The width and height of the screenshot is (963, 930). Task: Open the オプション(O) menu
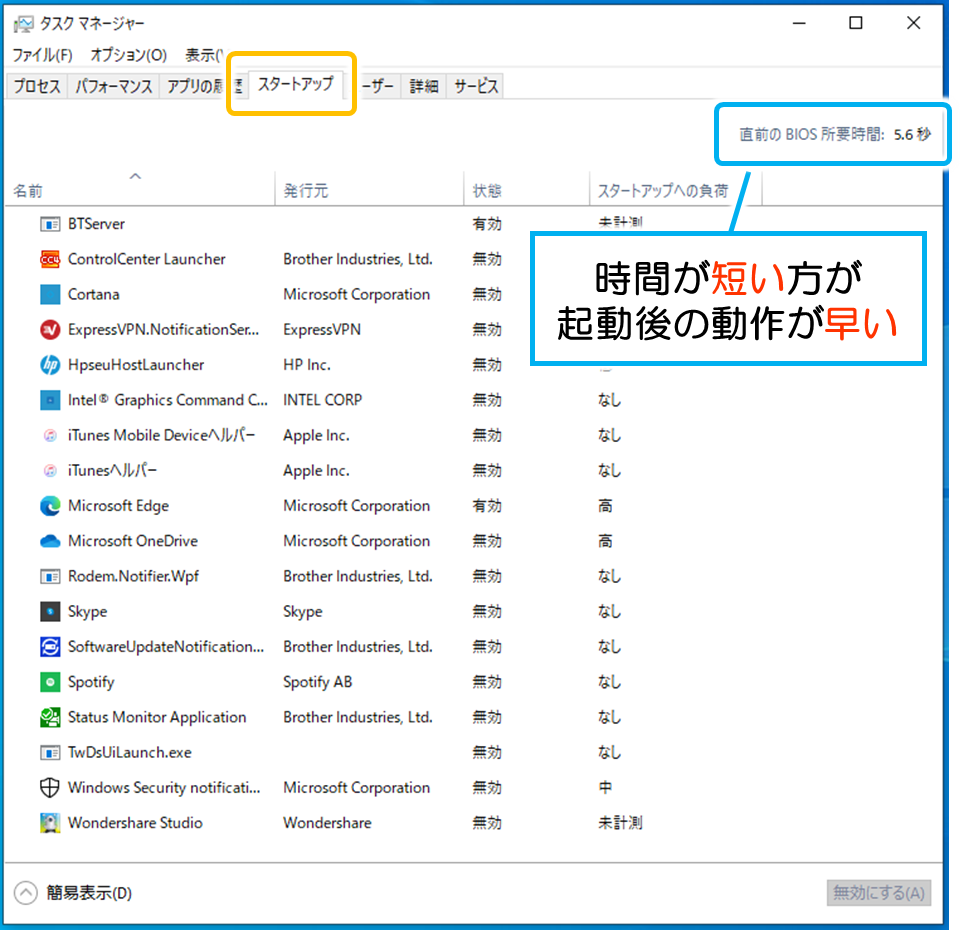point(128,55)
